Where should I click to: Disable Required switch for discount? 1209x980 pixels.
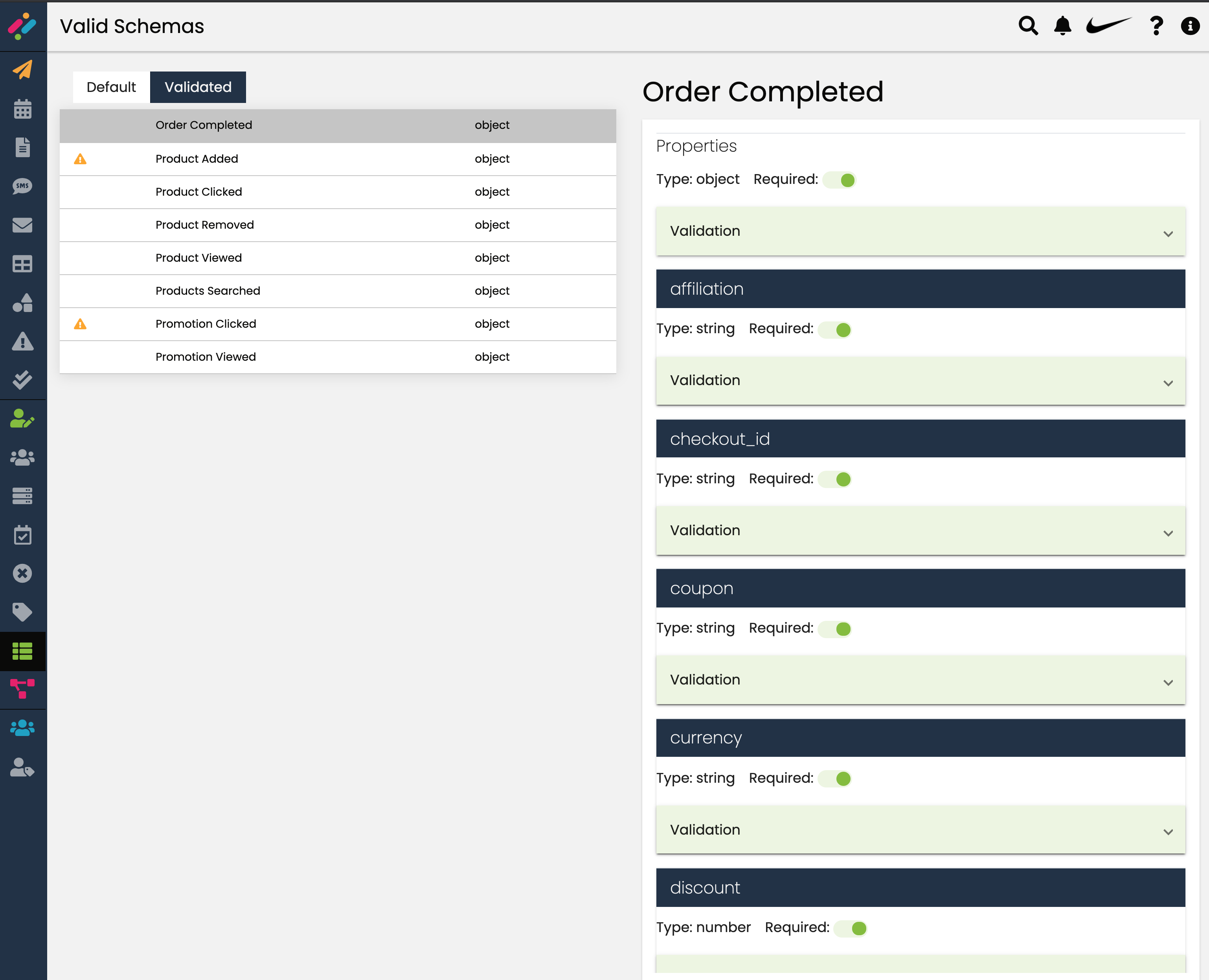(852, 928)
